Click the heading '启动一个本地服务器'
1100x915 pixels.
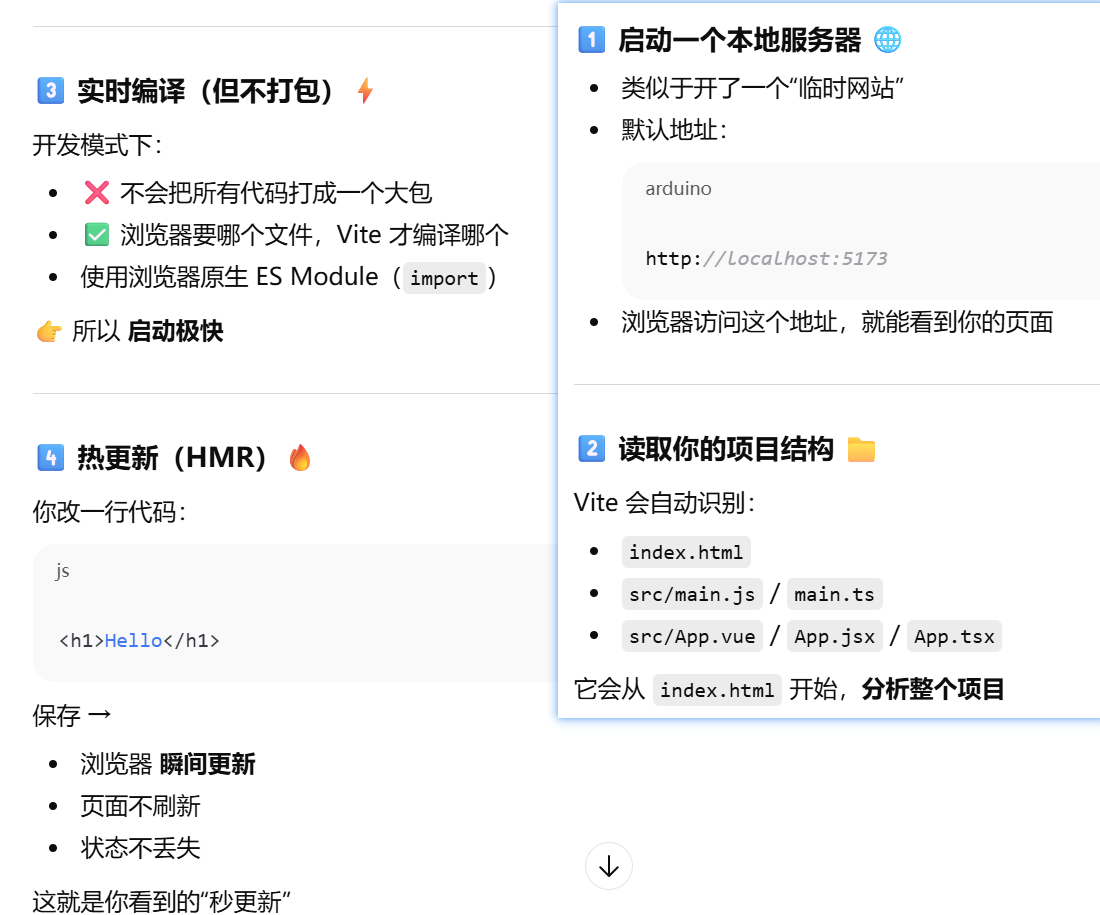[x=739, y=39]
